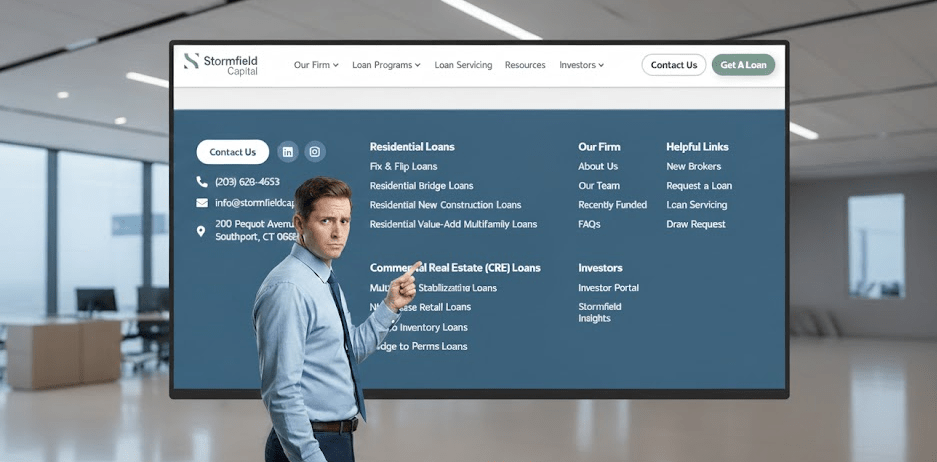Go to Loan Servicing in top navigation

click(x=463, y=65)
